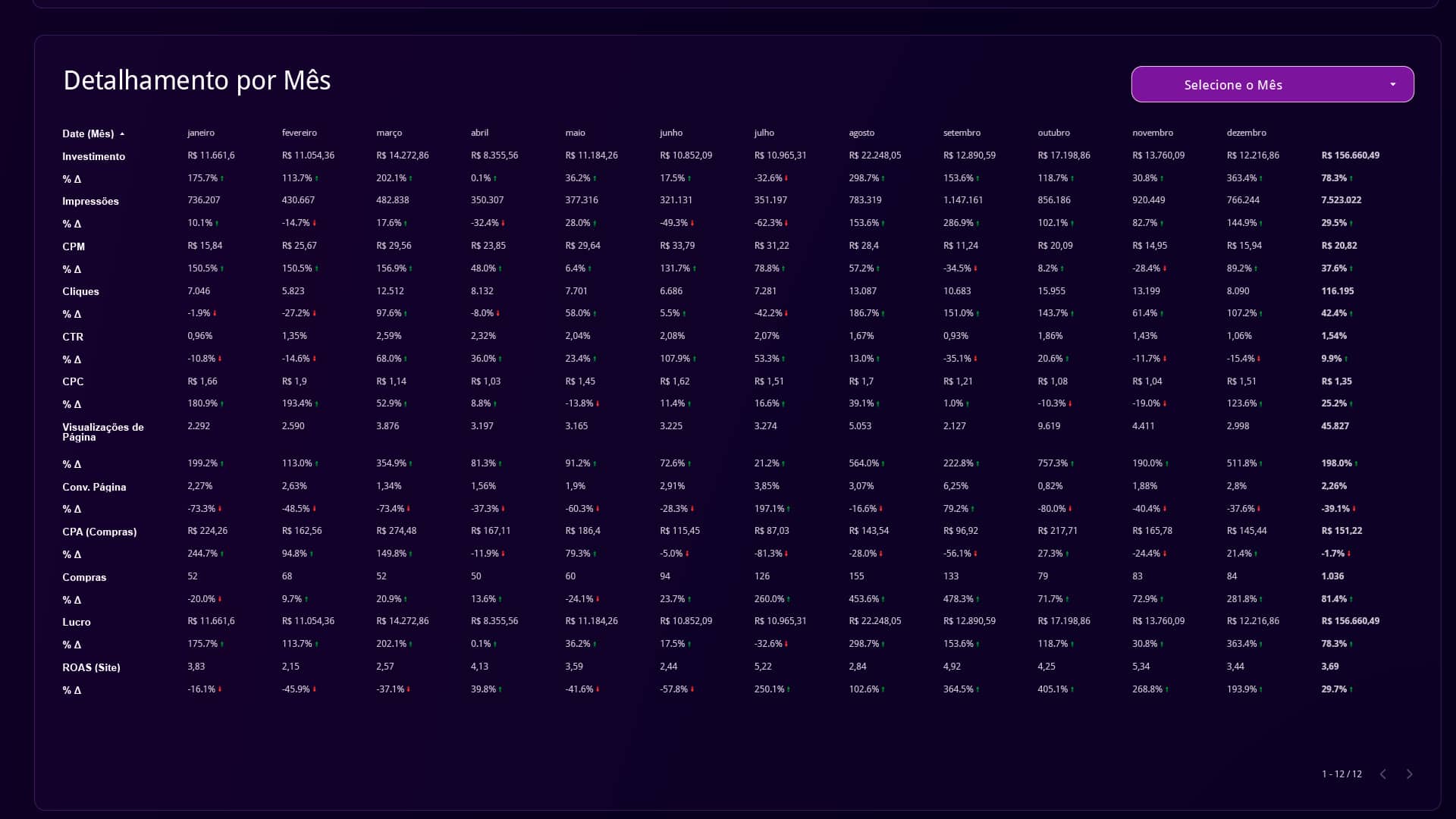
Task: Click the page counter 1 - 12 / 12
Action: tap(1341, 774)
